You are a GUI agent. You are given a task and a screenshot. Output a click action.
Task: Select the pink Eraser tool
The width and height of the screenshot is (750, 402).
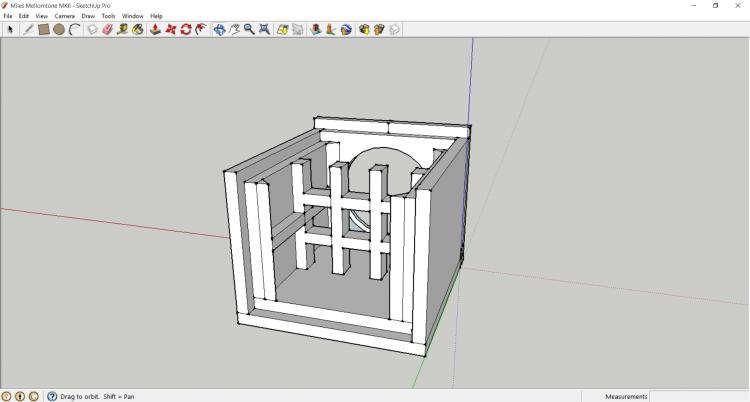(107, 30)
